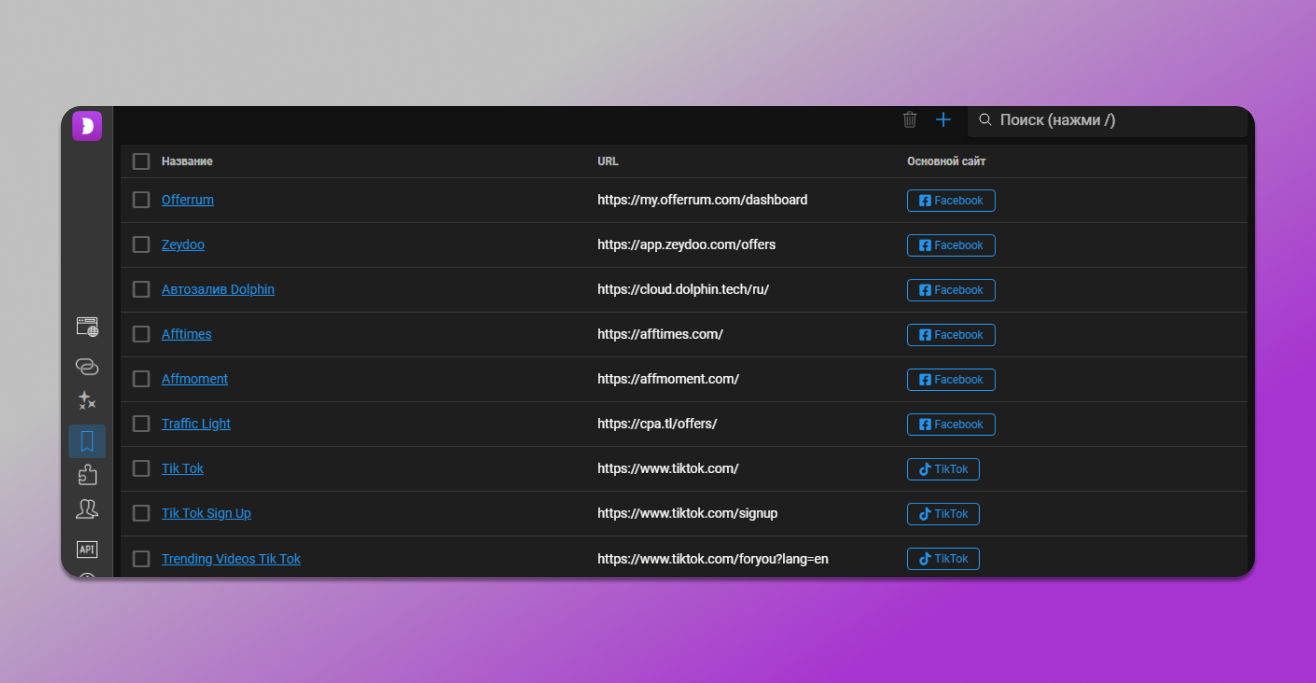The image size is (1316, 683).
Task: Open the proxies chain-link sidebar icon
Action: (x=87, y=366)
